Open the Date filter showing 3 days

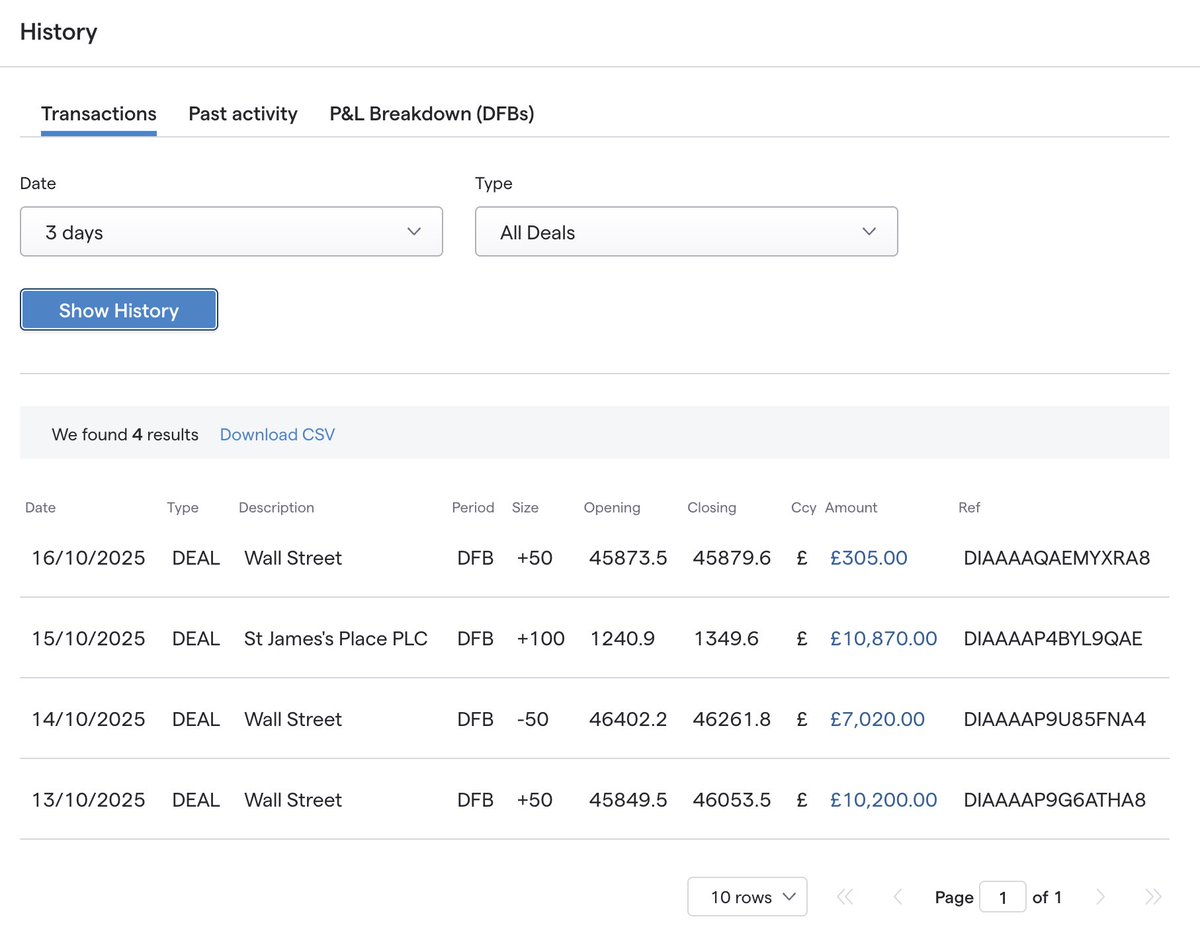click(x=230, y=231)
